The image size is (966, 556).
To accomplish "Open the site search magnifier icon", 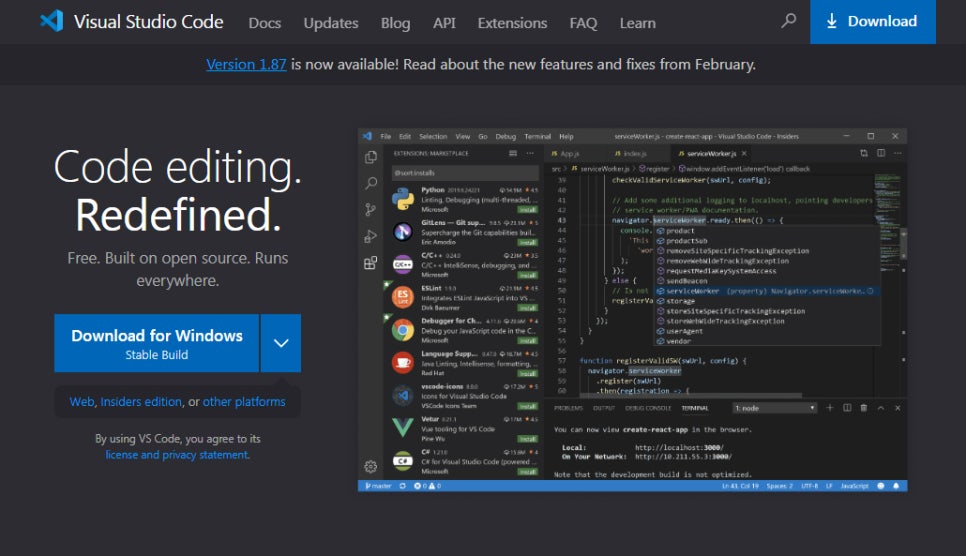I will point(788,21).
